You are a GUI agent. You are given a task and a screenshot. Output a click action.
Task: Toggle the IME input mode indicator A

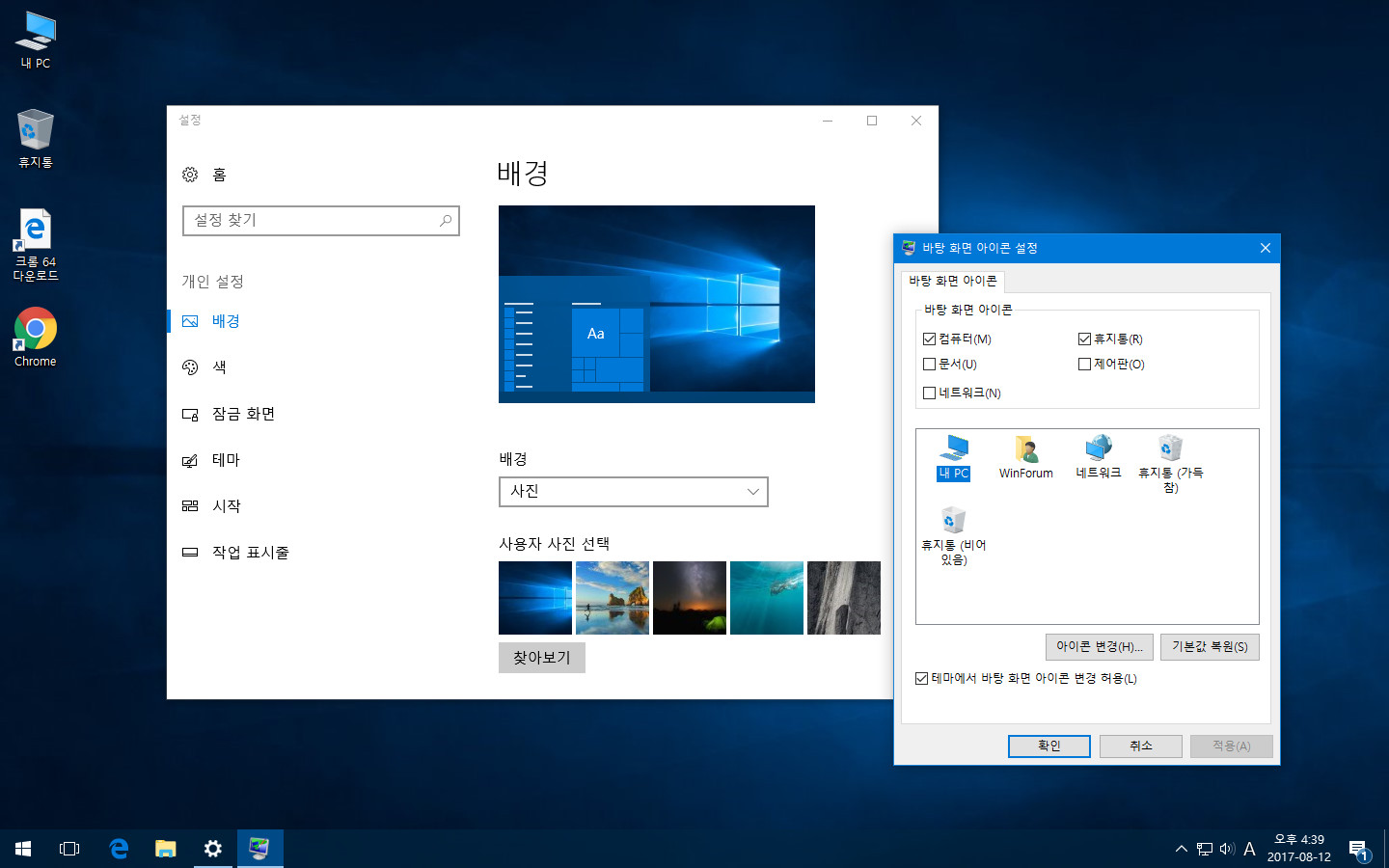tap(1249, 849)
